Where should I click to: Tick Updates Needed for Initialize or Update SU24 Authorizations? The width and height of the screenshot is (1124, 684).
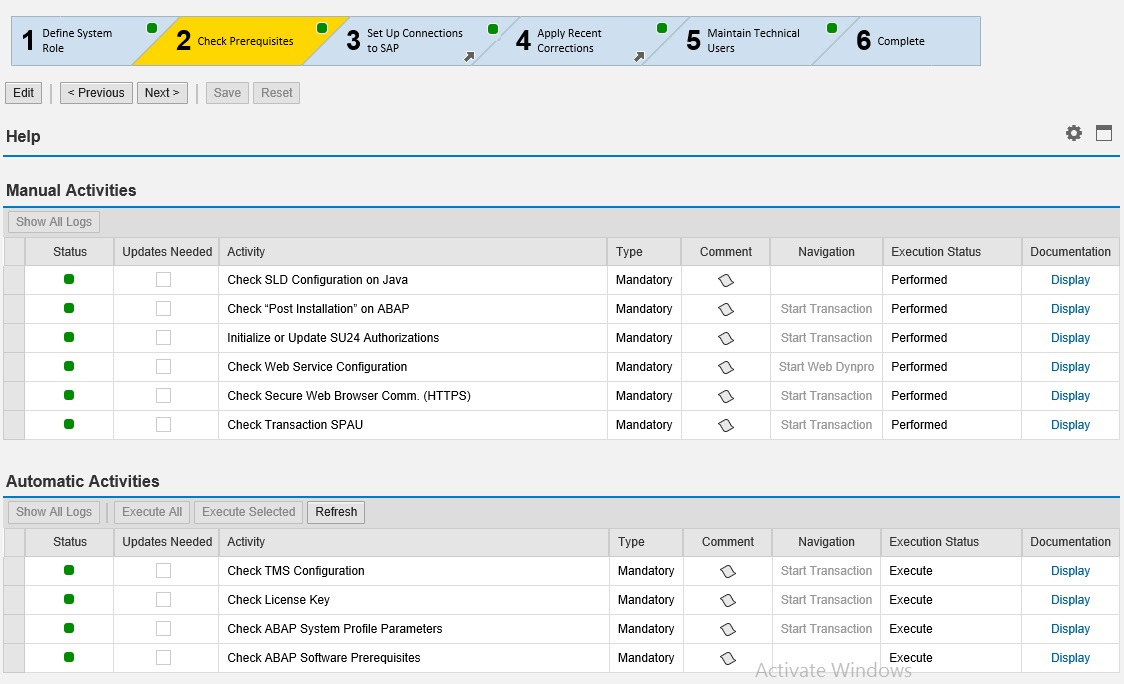163,337
